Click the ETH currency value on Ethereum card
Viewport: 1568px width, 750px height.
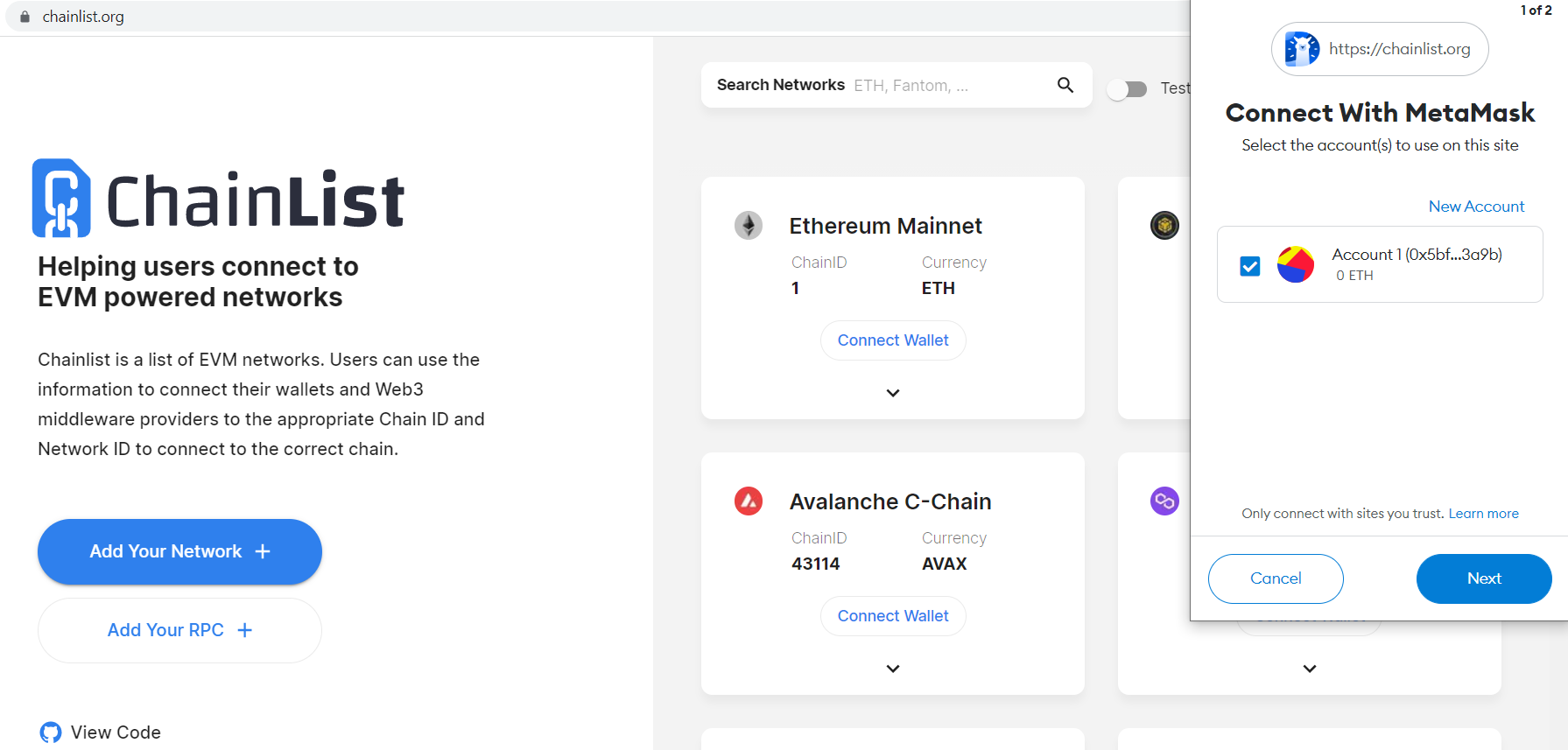click(938, 288)
